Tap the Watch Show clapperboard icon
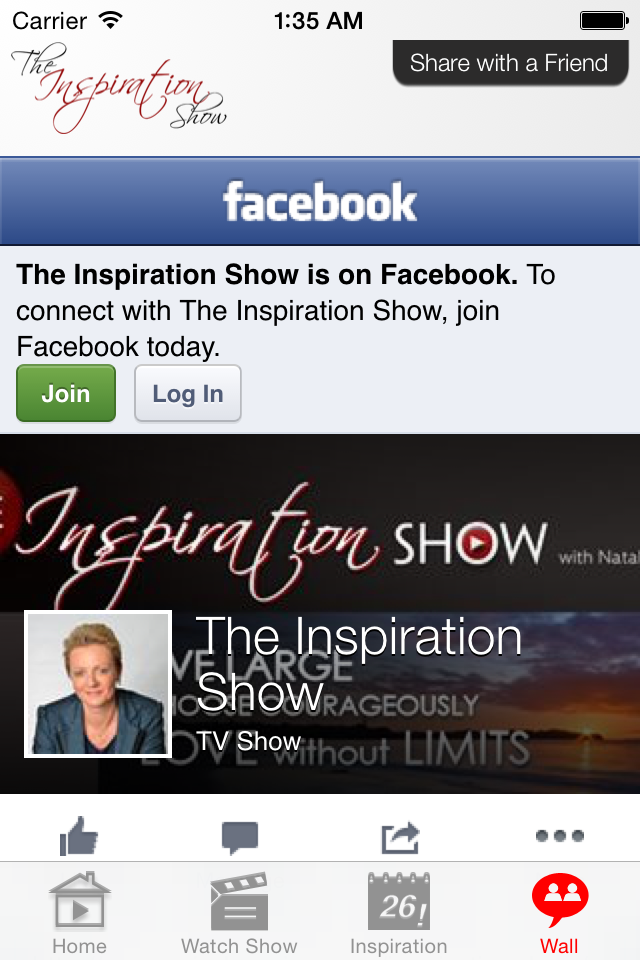The image size is (640, 960). point(239,901)
